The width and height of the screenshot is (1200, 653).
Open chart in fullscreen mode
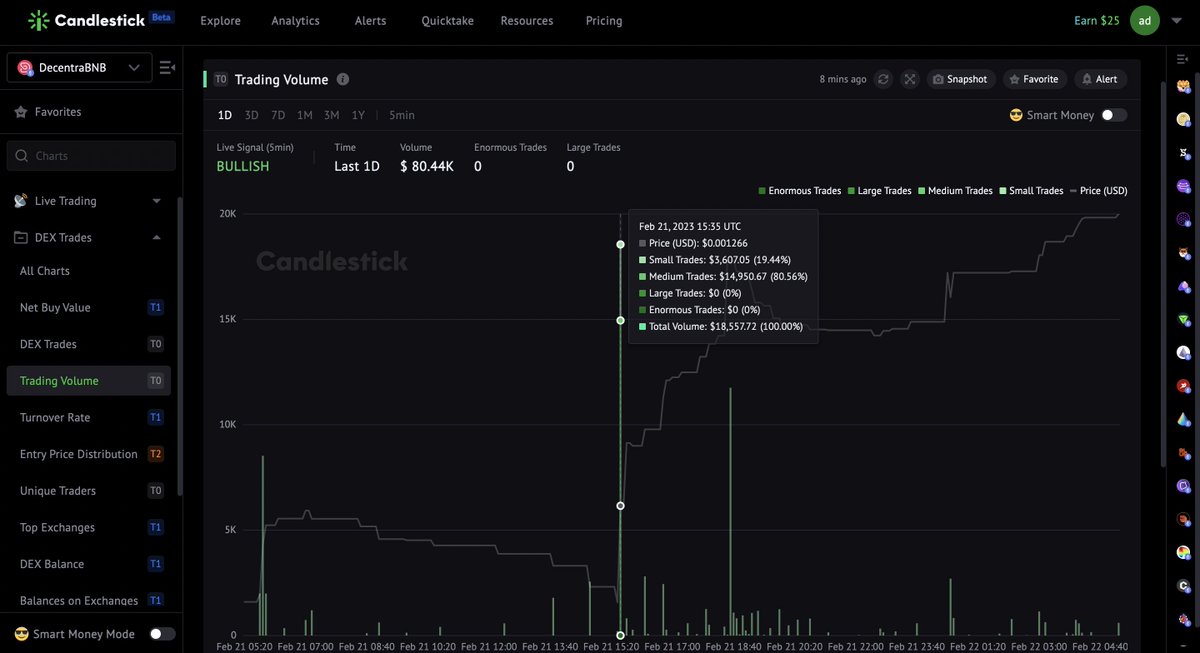(x=909, y=79)
